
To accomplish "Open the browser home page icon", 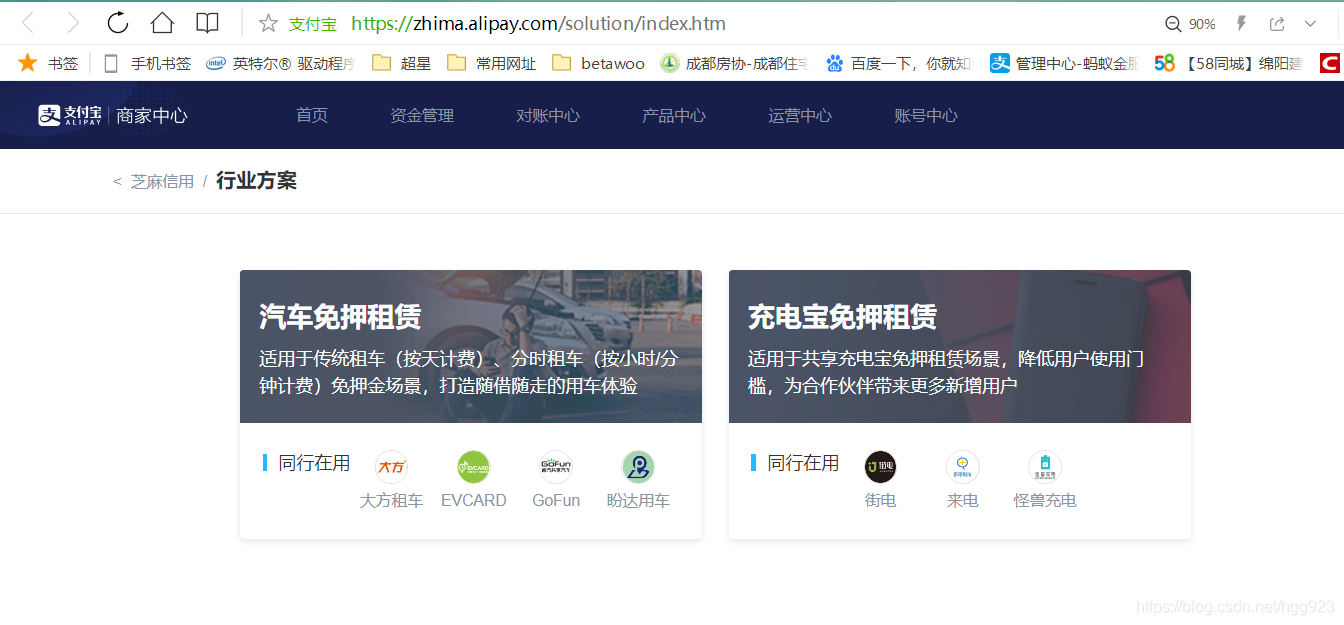I will point(162,23).
